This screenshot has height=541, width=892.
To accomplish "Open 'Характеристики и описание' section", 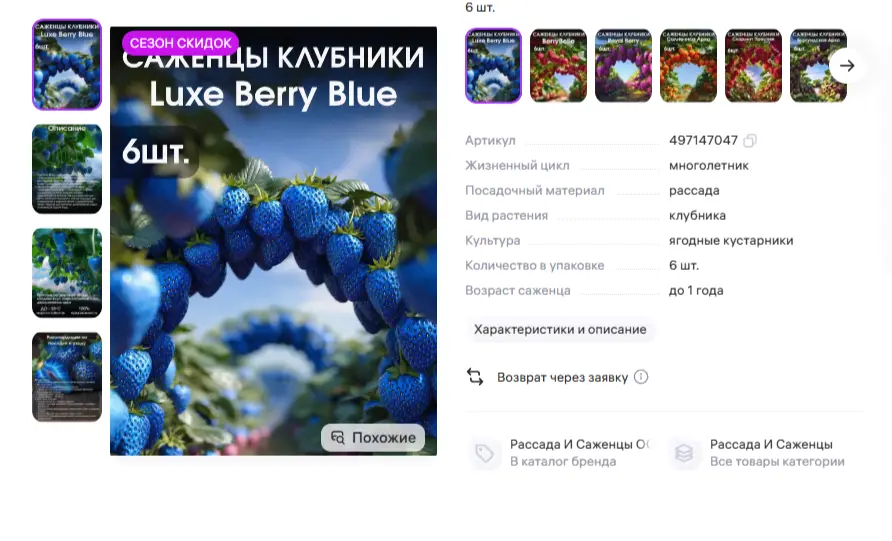I will point(560,330).
